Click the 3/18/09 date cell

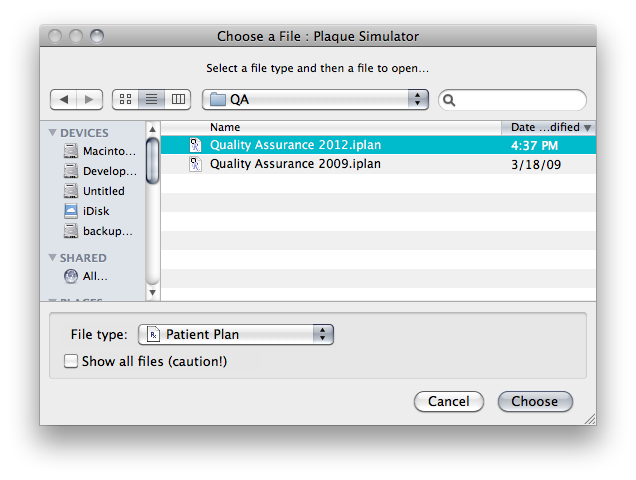536,164
